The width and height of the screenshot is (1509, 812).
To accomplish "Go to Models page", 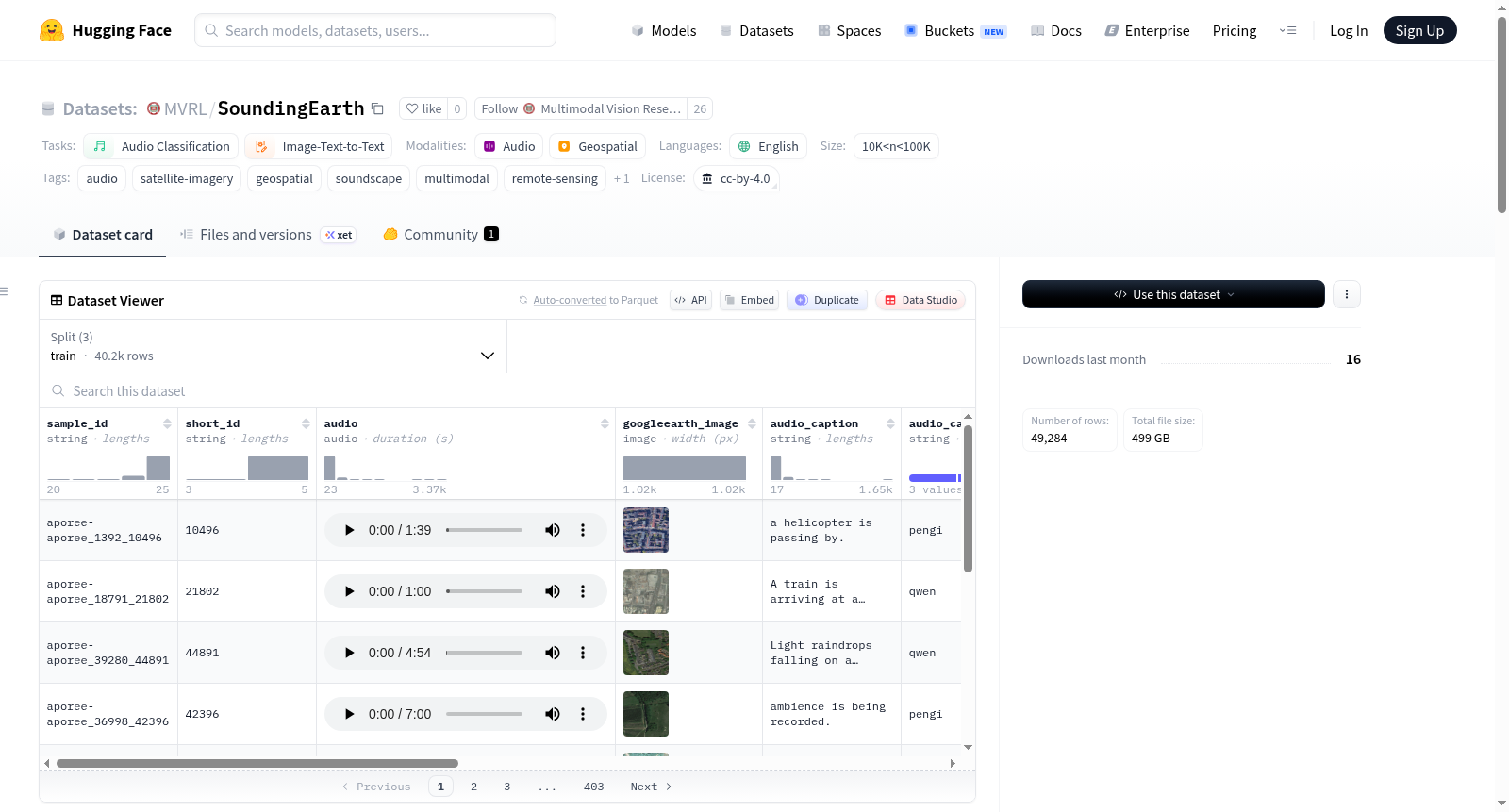I will click(x=664, y=31).
